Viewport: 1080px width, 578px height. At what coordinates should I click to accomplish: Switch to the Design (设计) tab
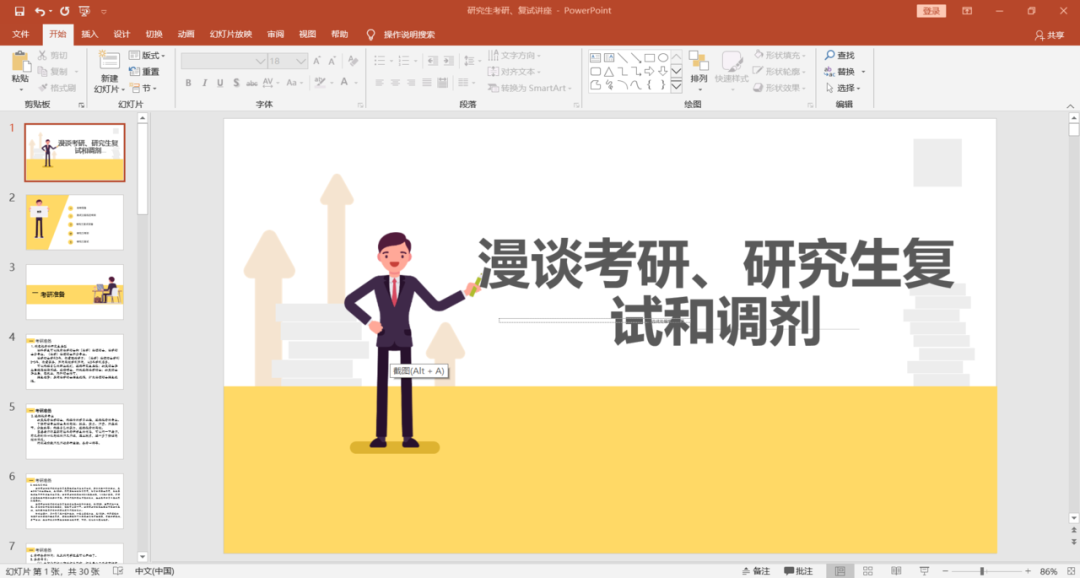pos(122,34)
